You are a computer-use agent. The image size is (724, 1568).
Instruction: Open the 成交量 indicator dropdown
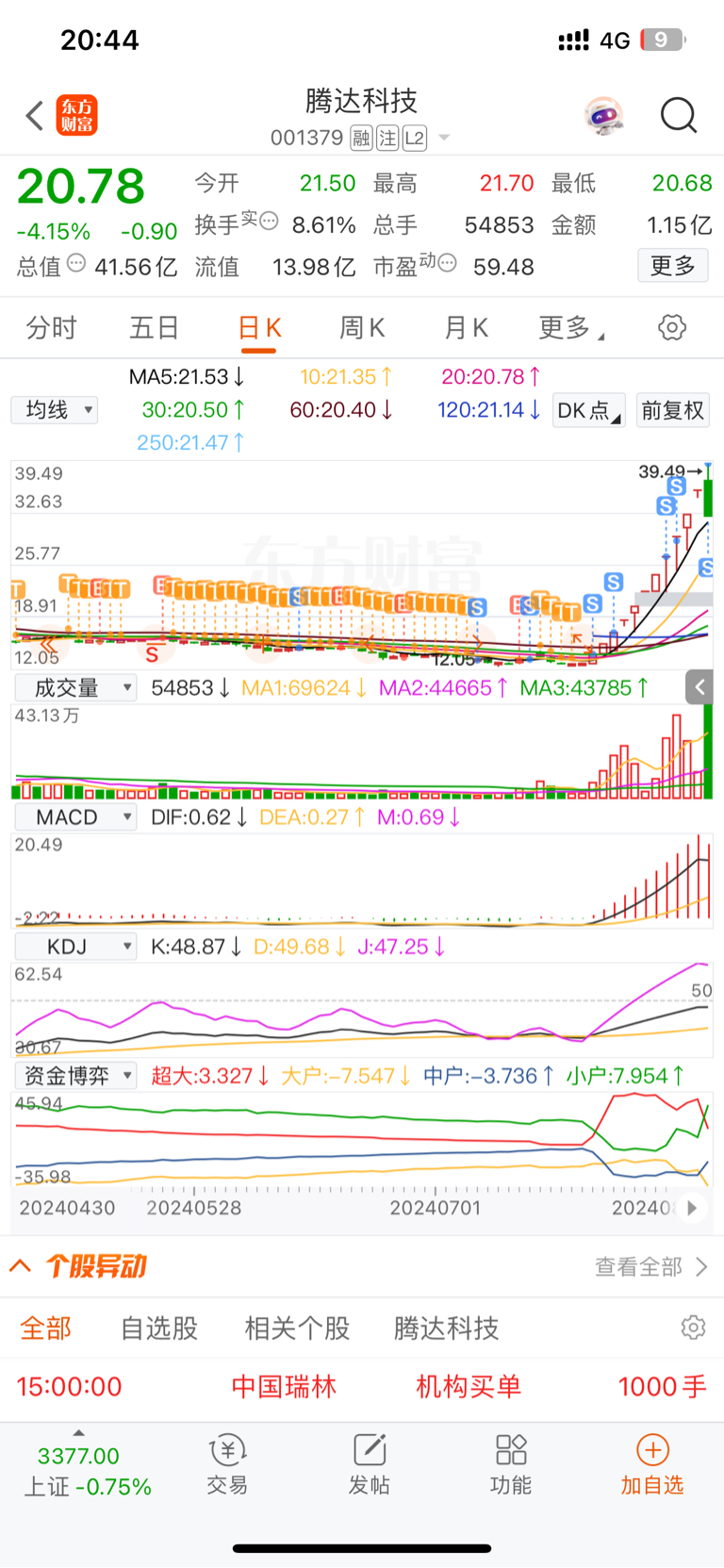coord(75,688)
